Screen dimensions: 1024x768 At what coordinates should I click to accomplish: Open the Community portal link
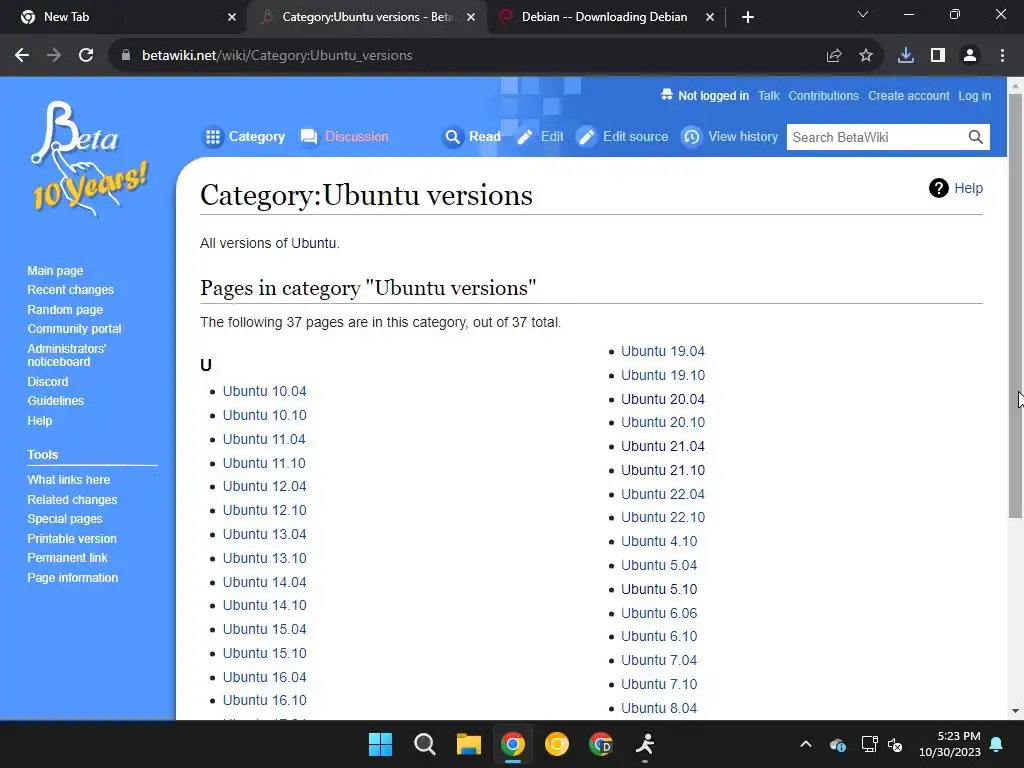pyautogui.click(x=74, y=328)
